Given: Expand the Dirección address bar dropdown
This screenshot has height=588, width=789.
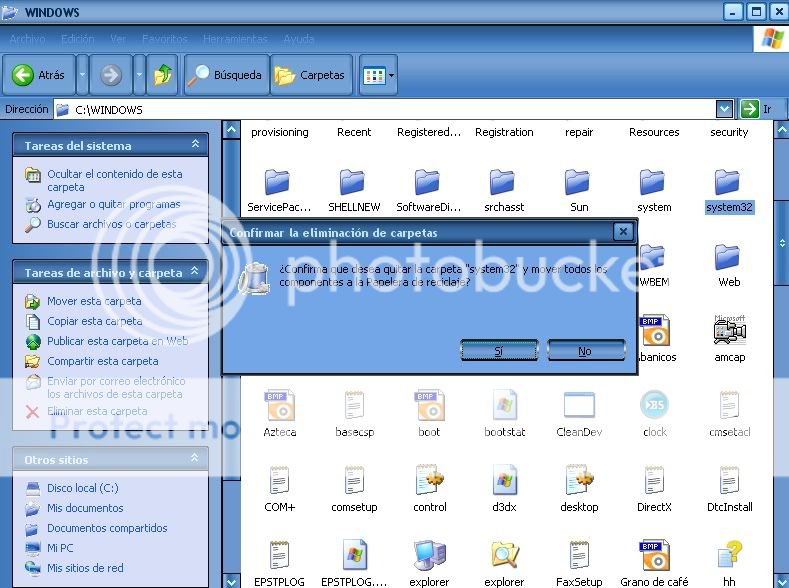Looking at the screenshot, I should (724, 109).
